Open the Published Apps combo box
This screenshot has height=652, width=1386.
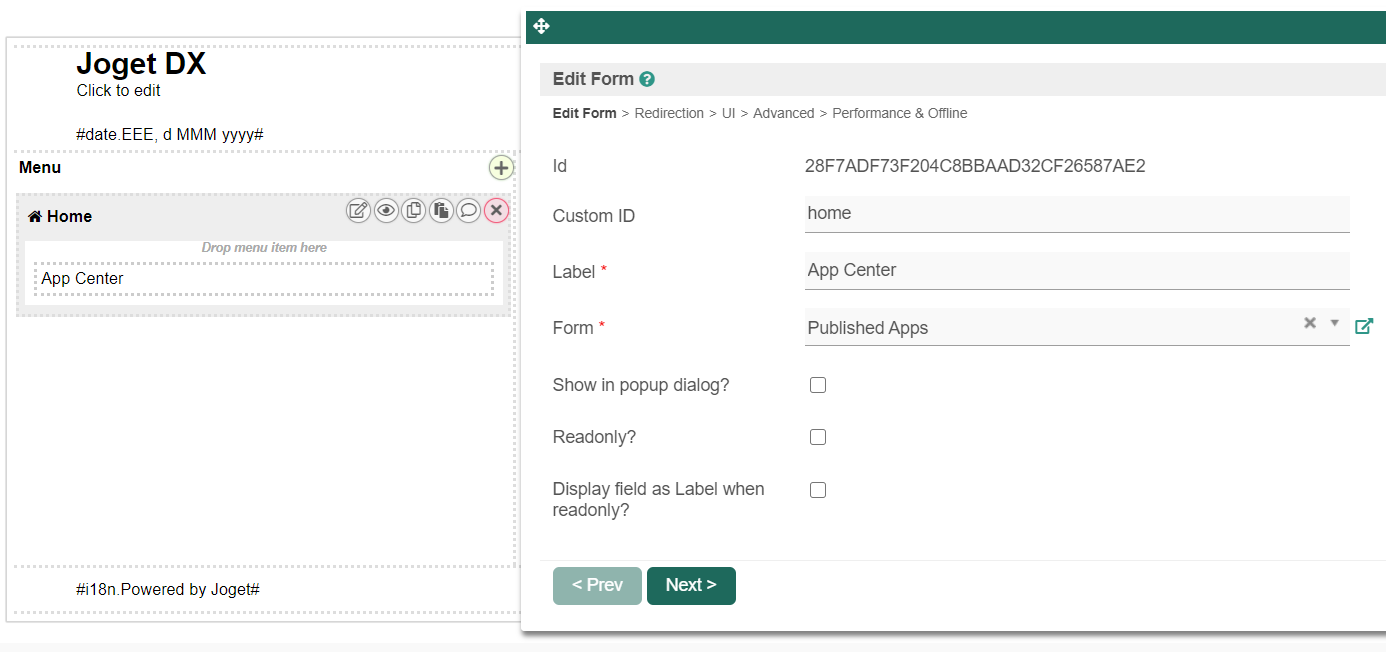click(x=1077, y=327)
